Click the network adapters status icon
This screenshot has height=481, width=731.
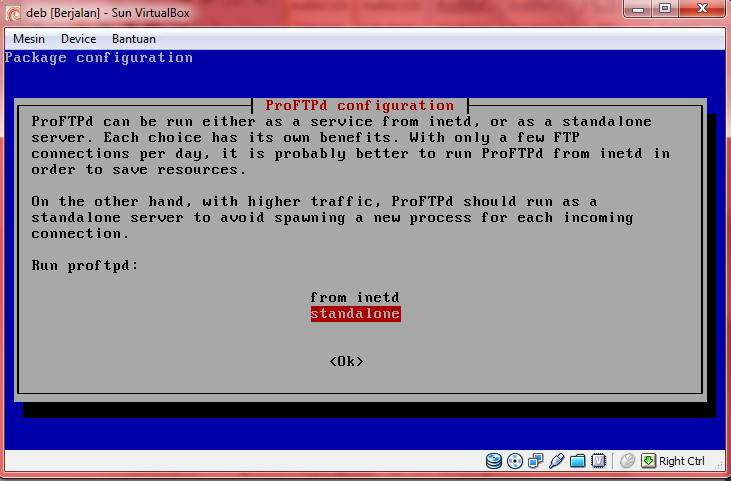point(536,461)
